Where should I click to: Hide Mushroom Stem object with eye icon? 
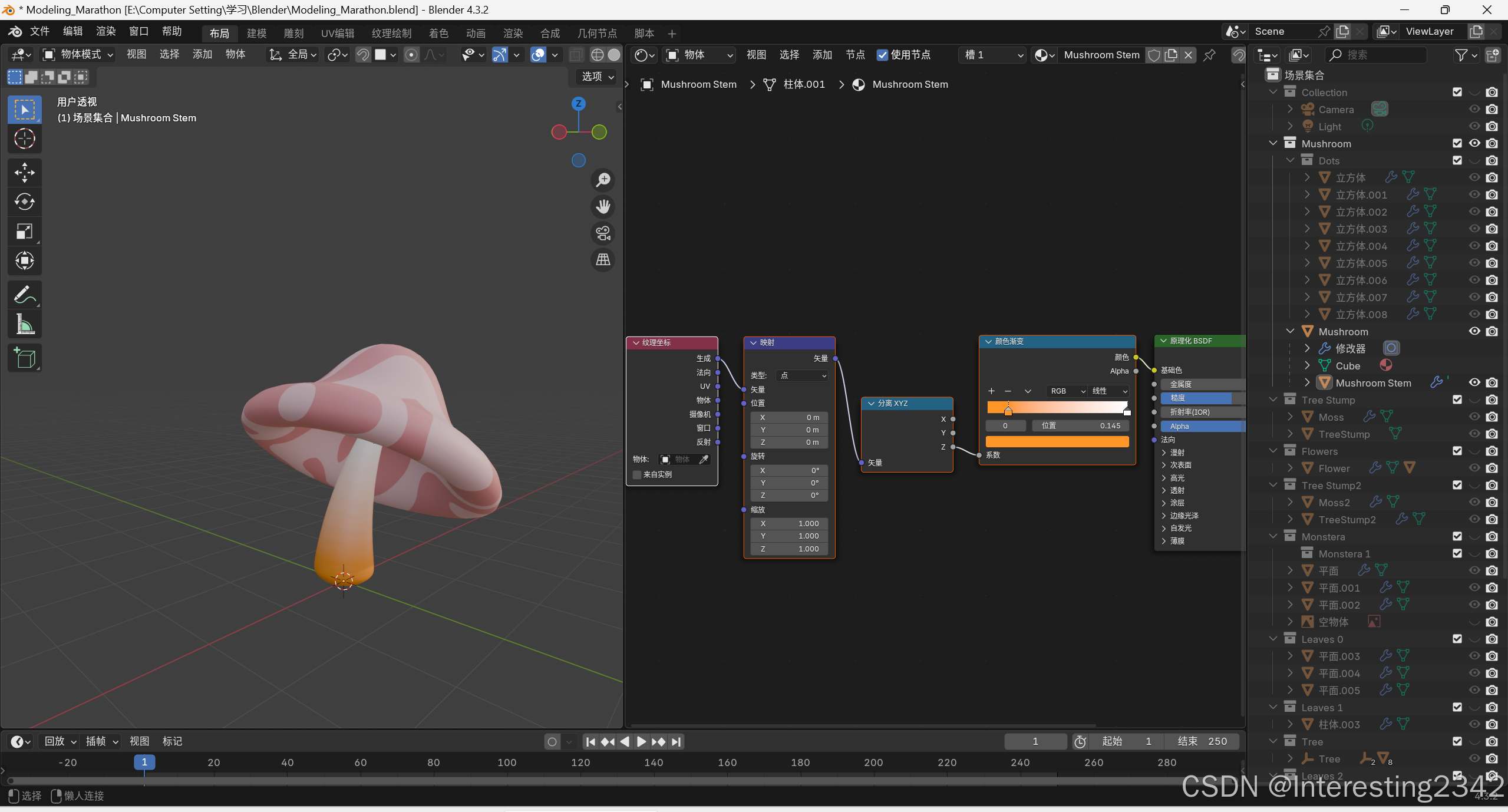click(x=1474, y=382)
